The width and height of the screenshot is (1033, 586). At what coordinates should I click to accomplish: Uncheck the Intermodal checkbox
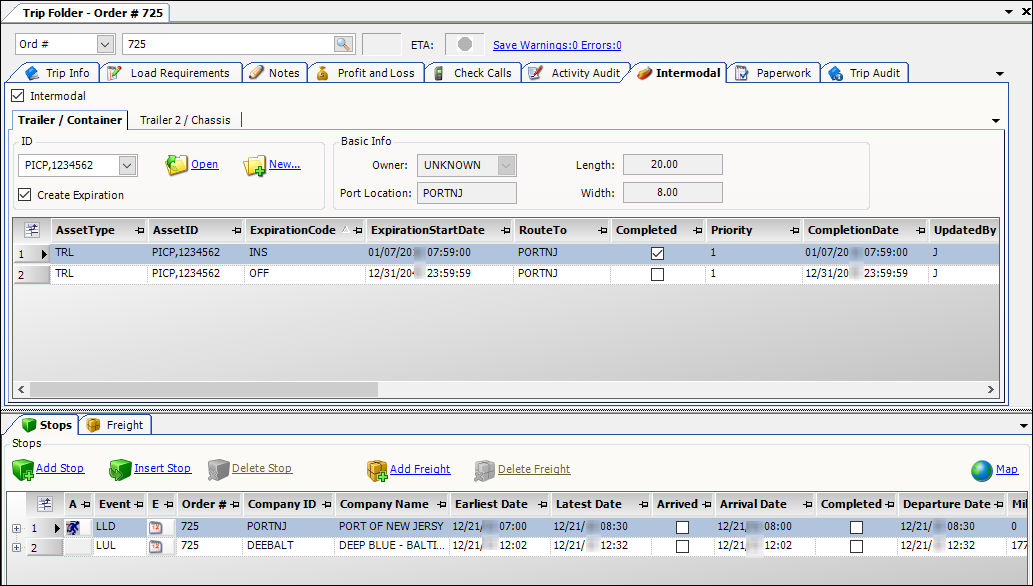(17, 96)
